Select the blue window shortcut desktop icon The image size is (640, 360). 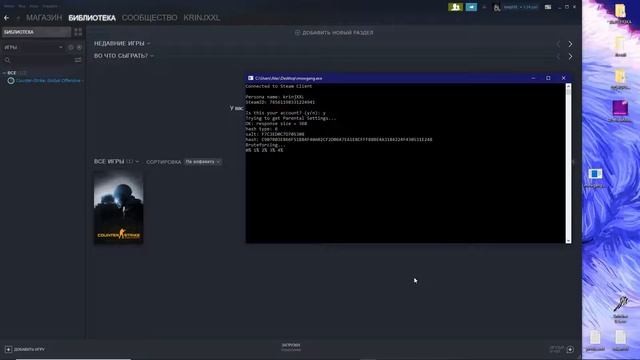pos(595,178)
